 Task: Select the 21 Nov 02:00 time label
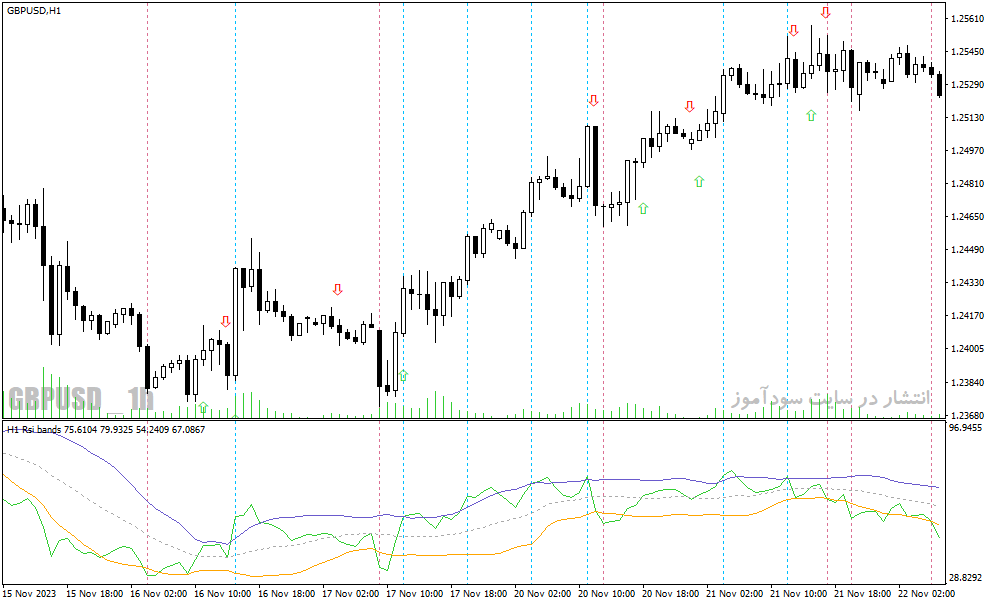734,594
